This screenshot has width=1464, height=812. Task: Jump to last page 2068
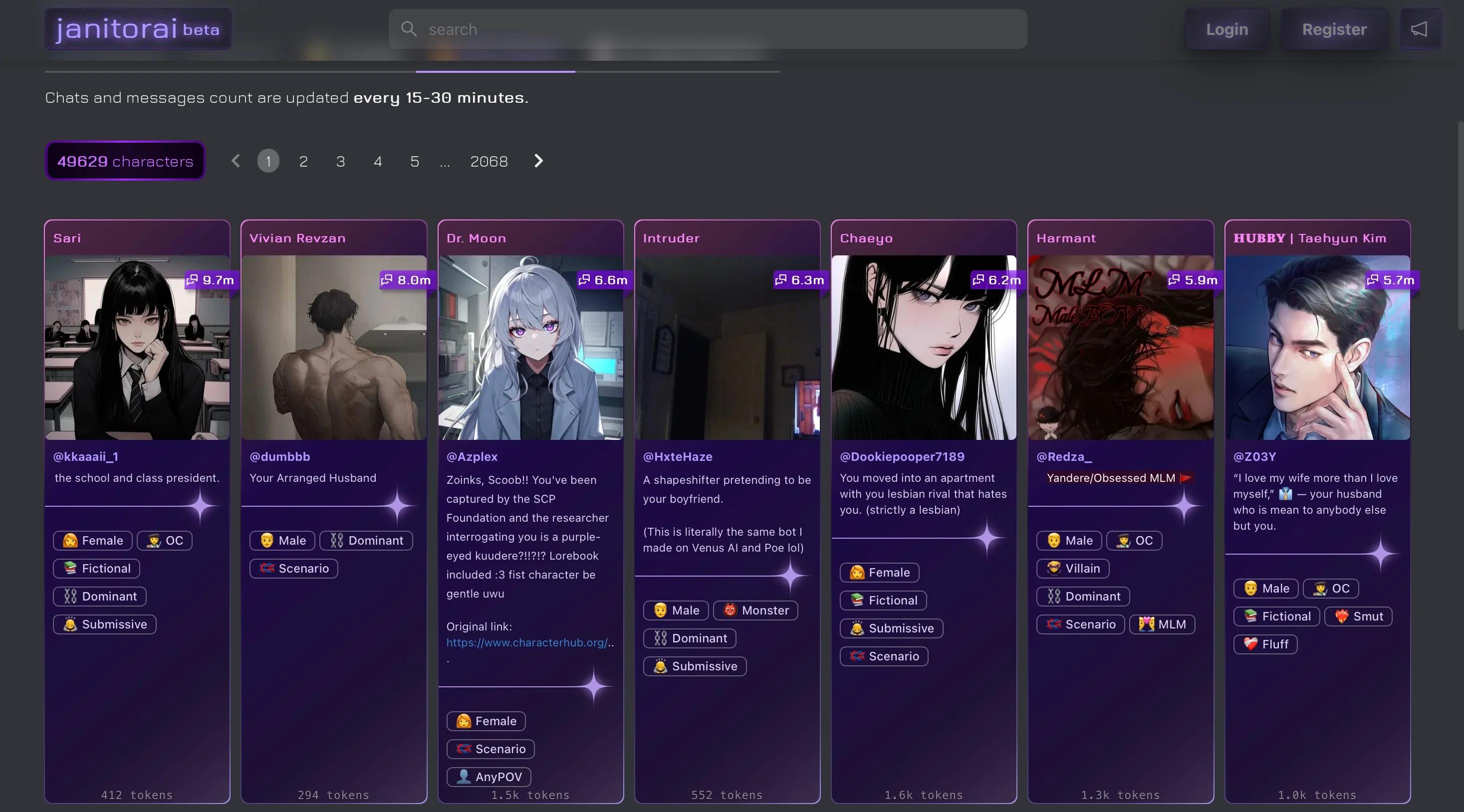pyautogui.click(x=489, y=162)
